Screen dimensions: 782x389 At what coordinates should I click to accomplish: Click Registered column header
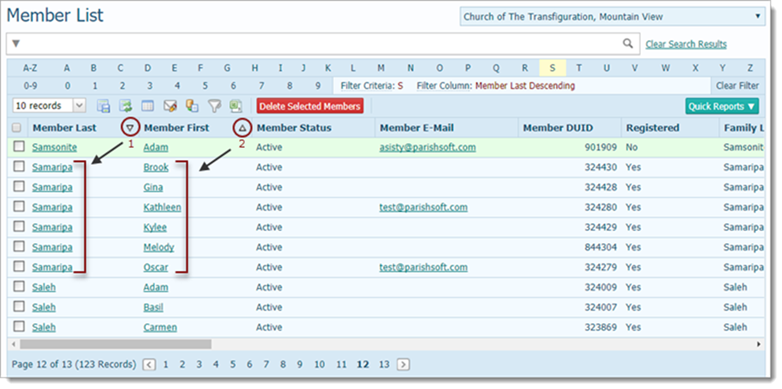[652, 128]
